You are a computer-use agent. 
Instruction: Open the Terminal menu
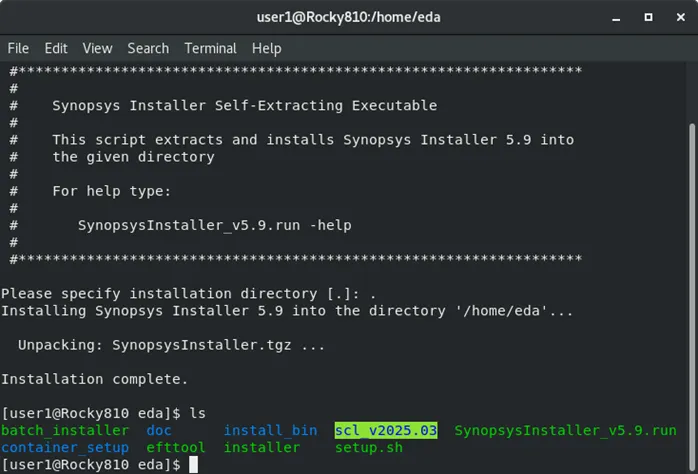tap(211, 48)
